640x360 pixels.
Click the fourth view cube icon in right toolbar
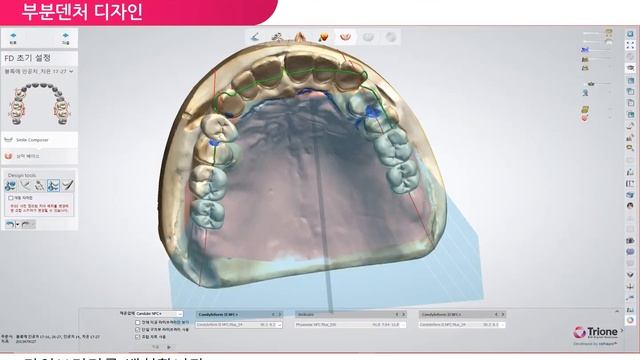point(630,115)
